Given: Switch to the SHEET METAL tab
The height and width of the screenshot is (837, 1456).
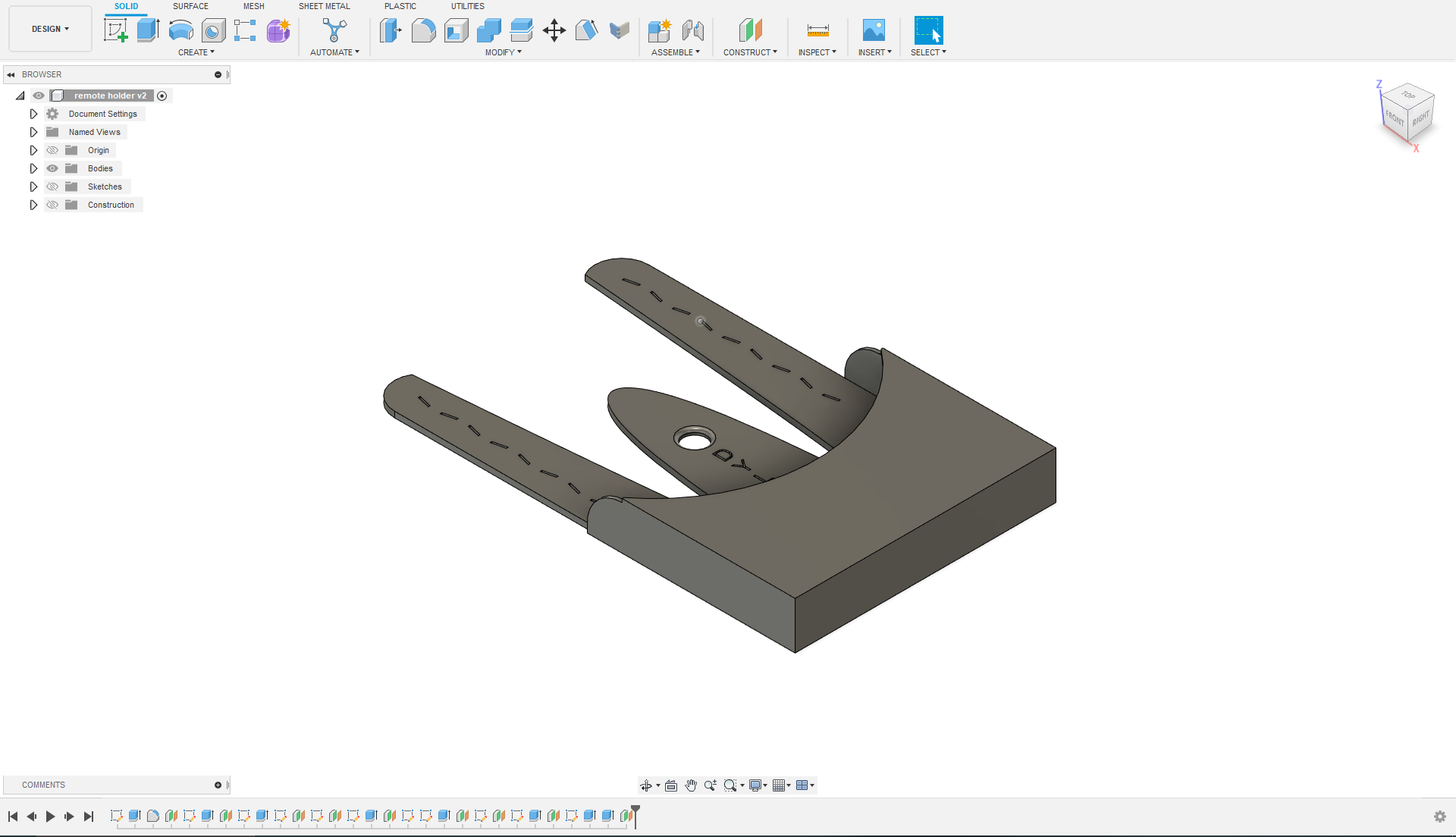Looking at the screenshot, I should pos(325,6).
